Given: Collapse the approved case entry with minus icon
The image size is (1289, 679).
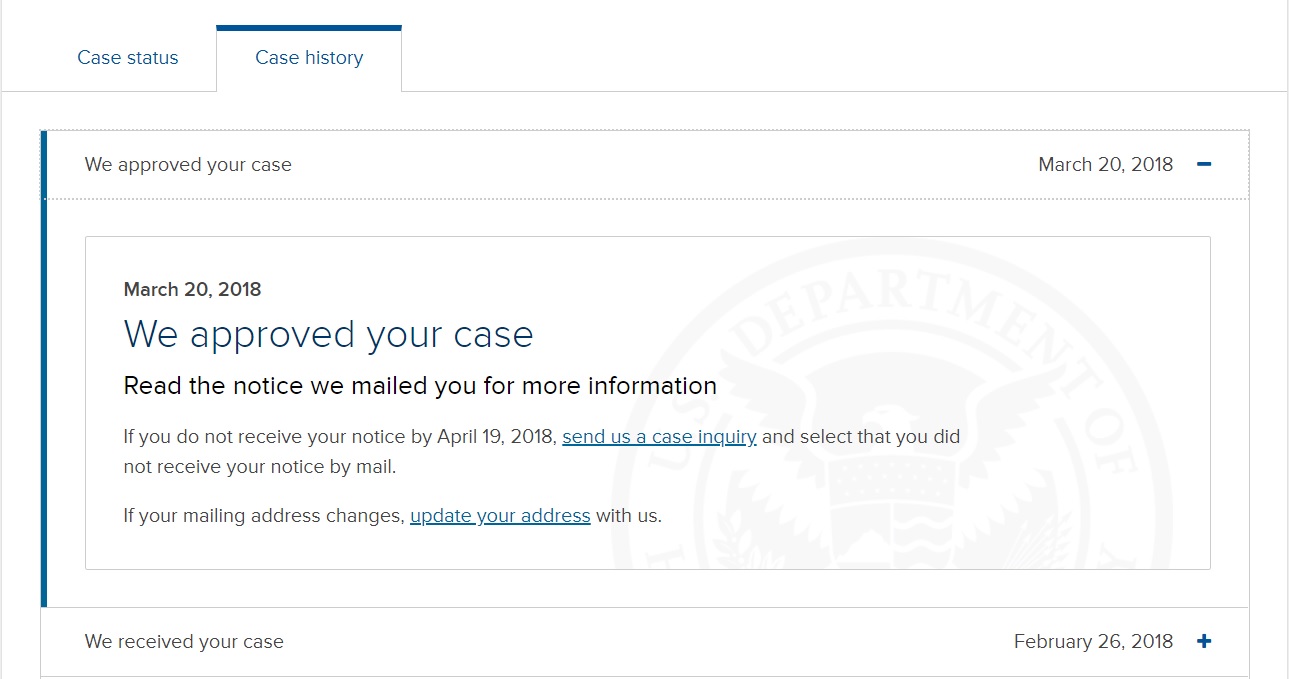Looking at the screenshot, I should (x=1204, y=164).
